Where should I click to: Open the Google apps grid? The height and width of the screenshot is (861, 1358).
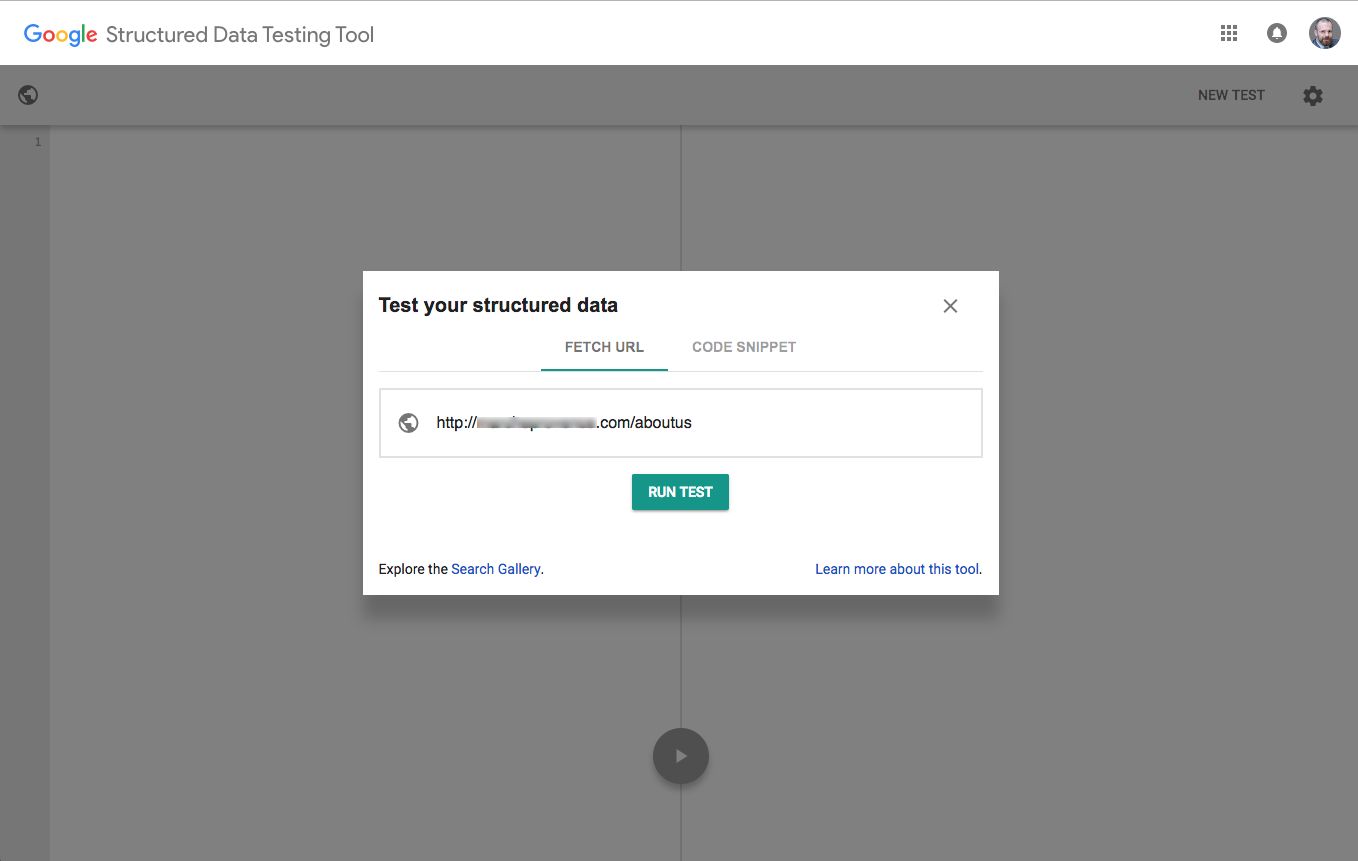tap(1229, 33)
